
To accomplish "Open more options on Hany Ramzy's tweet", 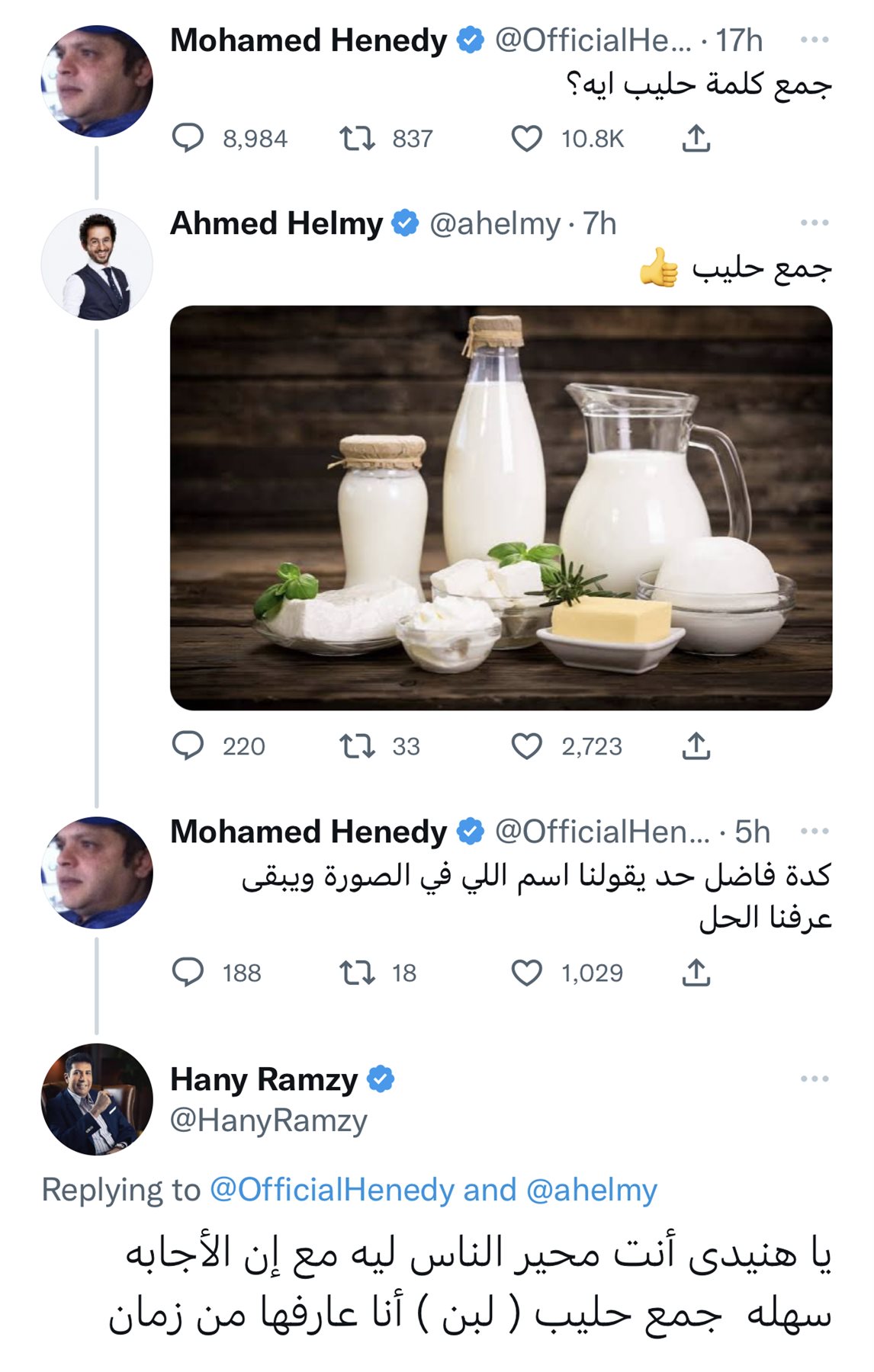I will [815, 1079].
